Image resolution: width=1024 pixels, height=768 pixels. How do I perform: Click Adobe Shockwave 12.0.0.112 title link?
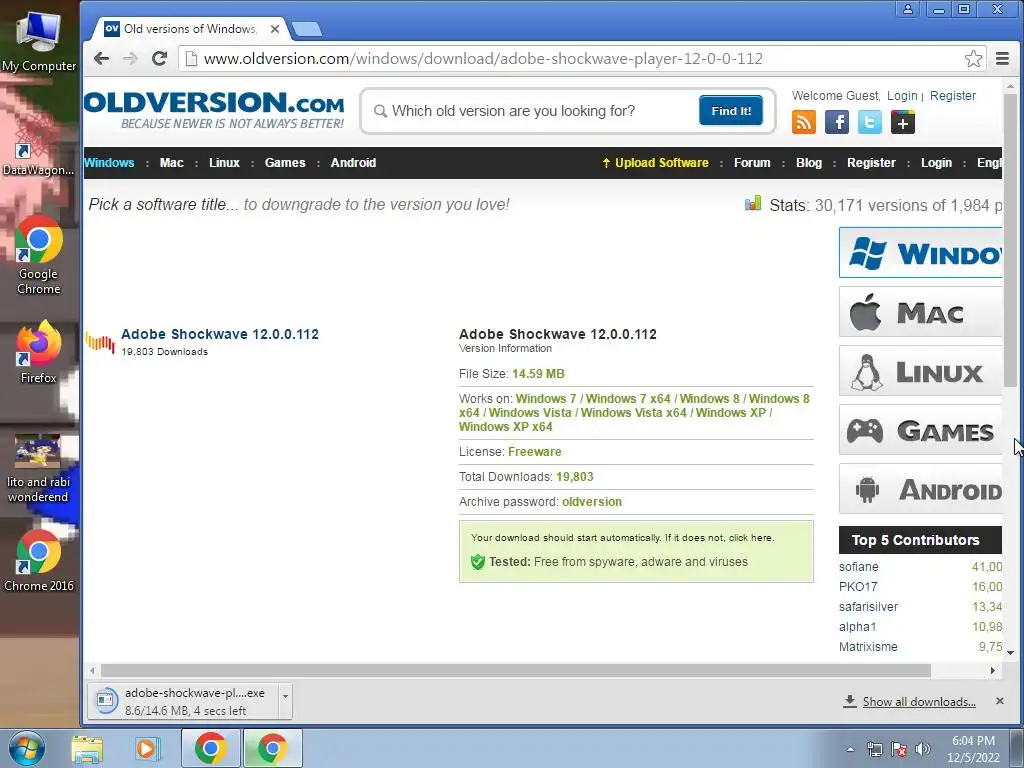220,334
